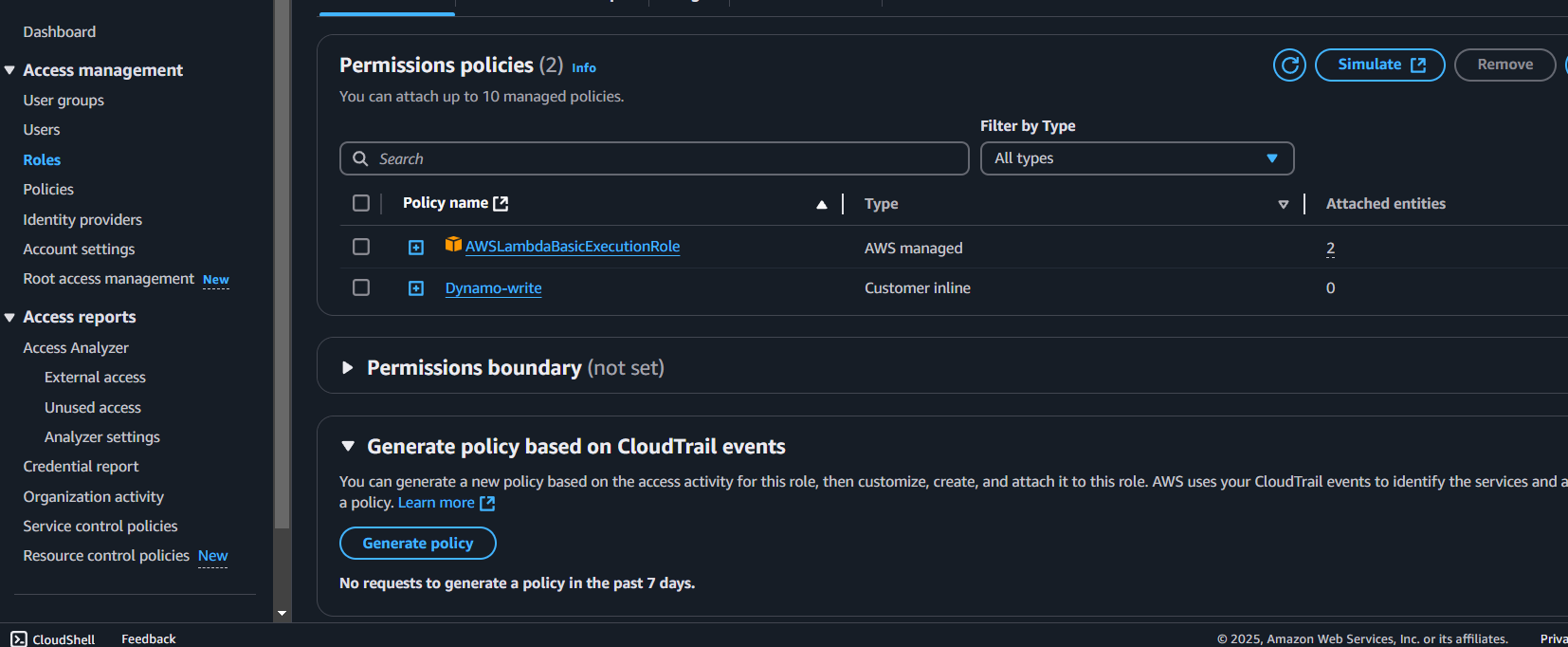The width and height of the screenshot is (1568, 647).
Task: Click the Simulate button
Action: [x=1379, y=65]
